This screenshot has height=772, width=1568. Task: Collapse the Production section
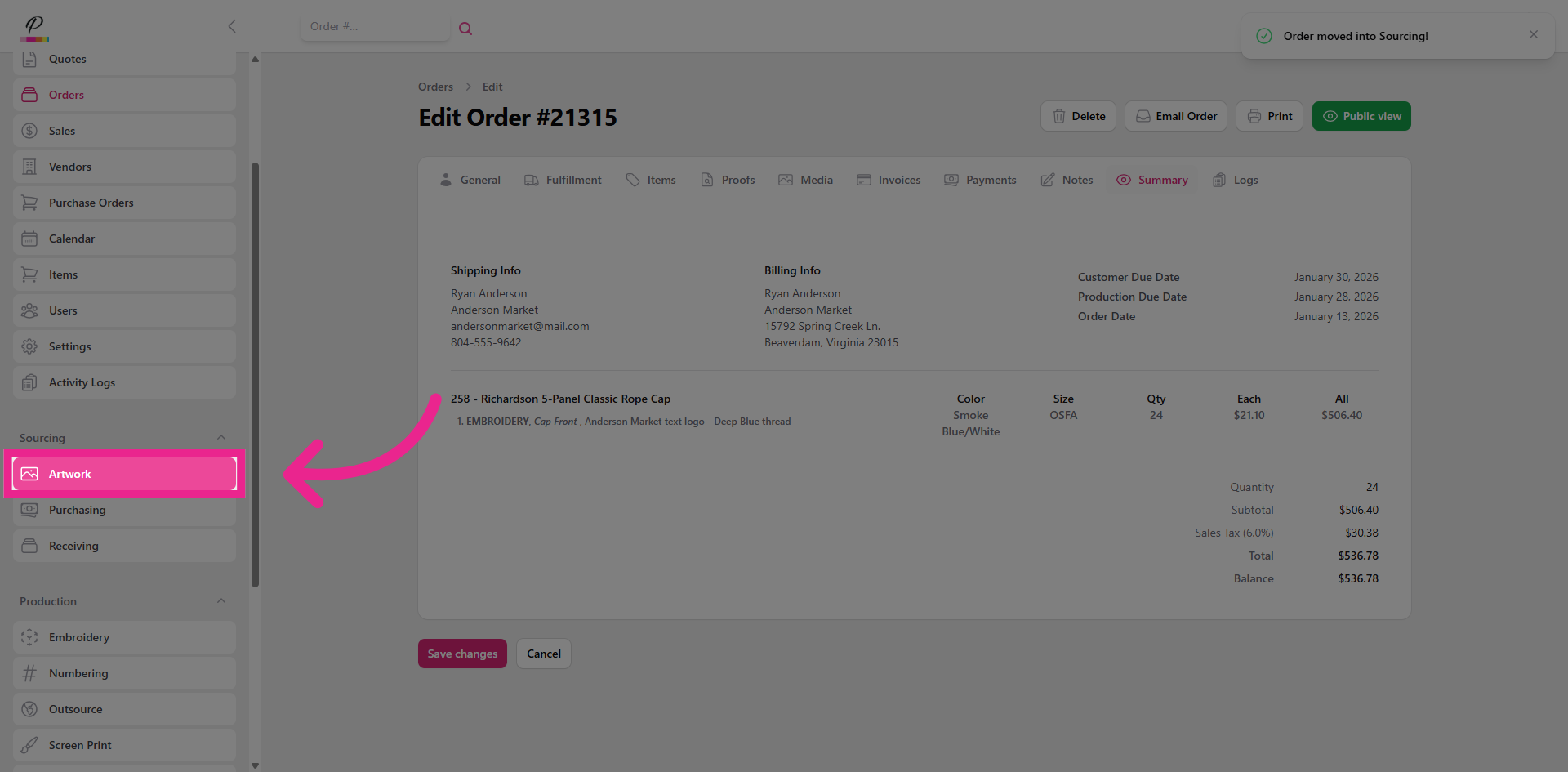point(221,601)
